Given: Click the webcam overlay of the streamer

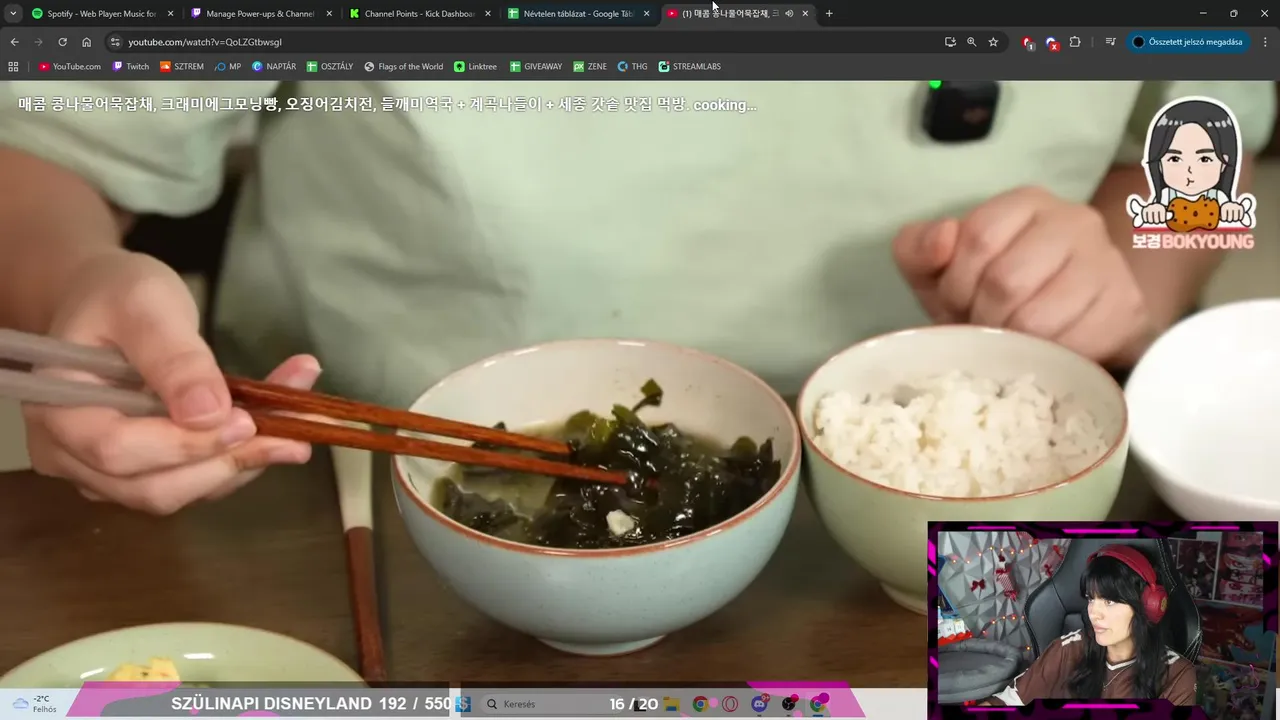Looking at the screenshot, I should (x=1102, y=620).
